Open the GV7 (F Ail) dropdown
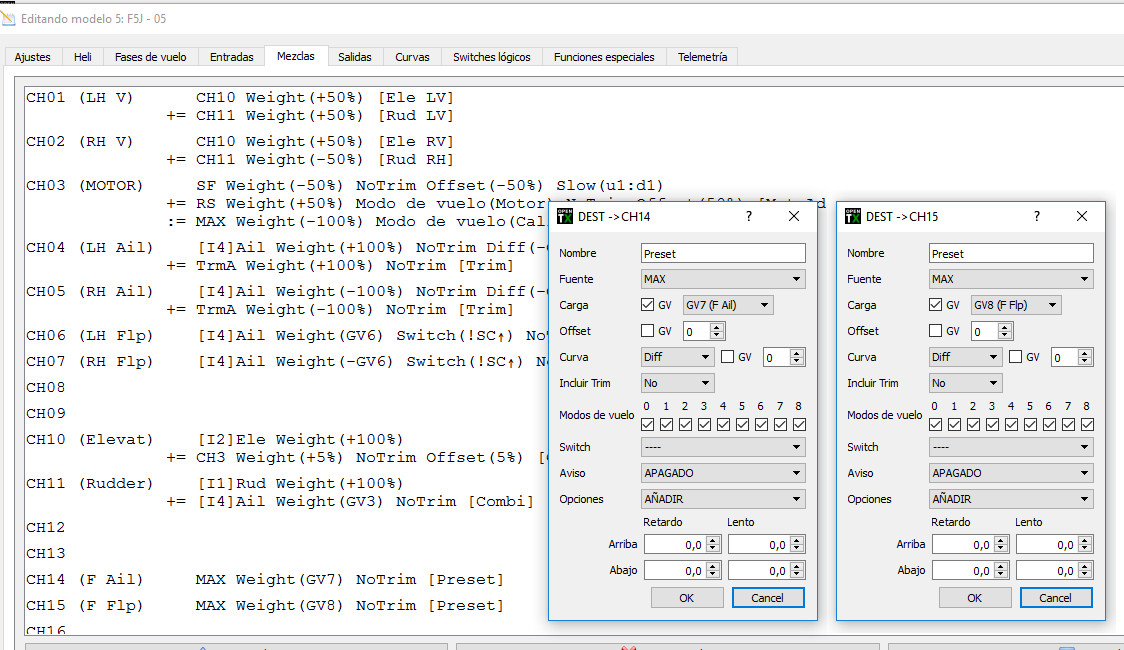1124x650 pixels. tap(728, 305)
